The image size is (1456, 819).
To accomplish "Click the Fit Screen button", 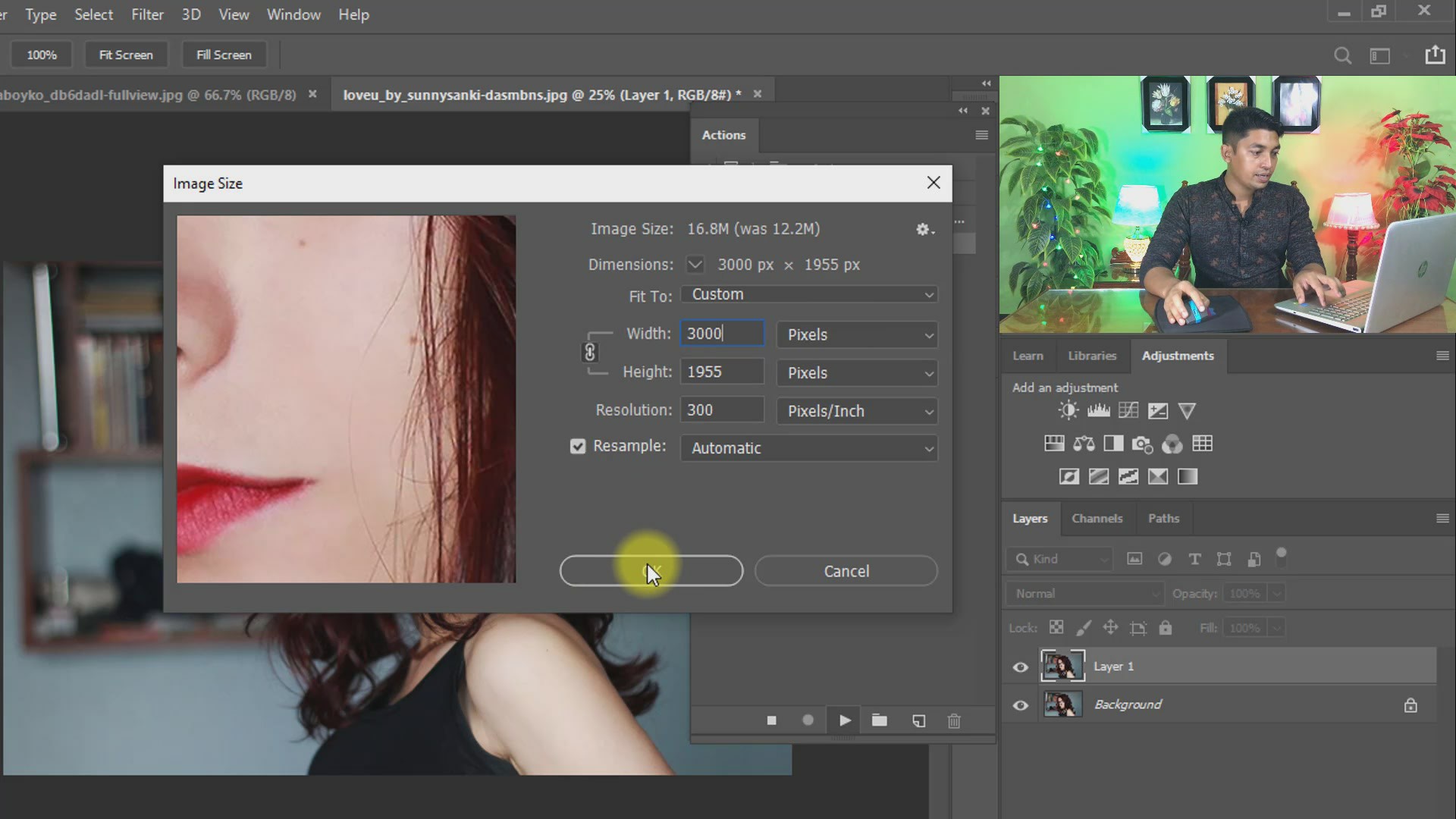I will [x=126, y=55].
